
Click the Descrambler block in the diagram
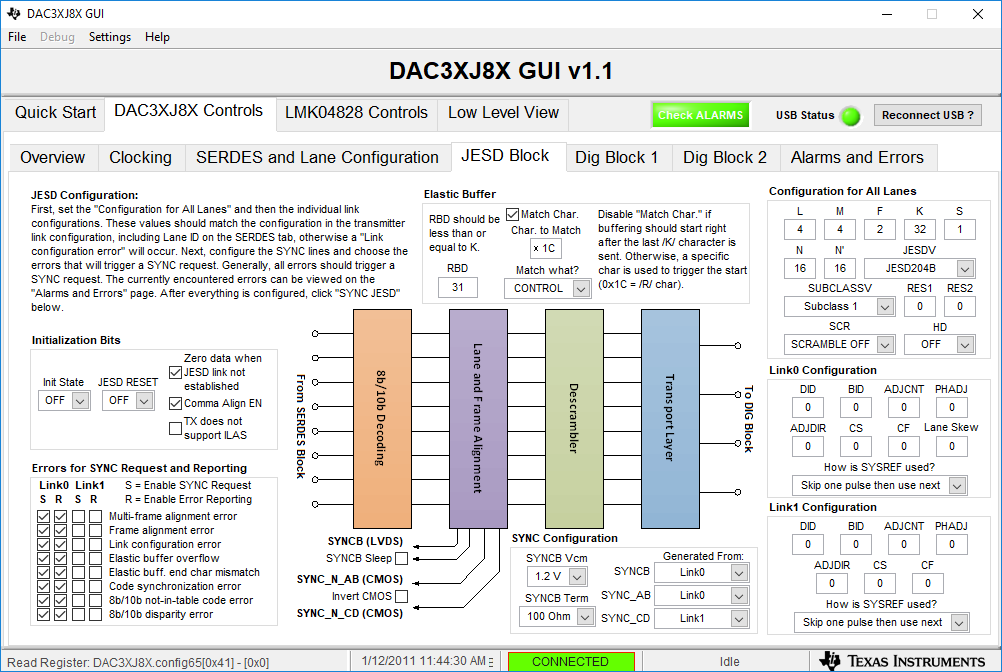coord(574,419)
